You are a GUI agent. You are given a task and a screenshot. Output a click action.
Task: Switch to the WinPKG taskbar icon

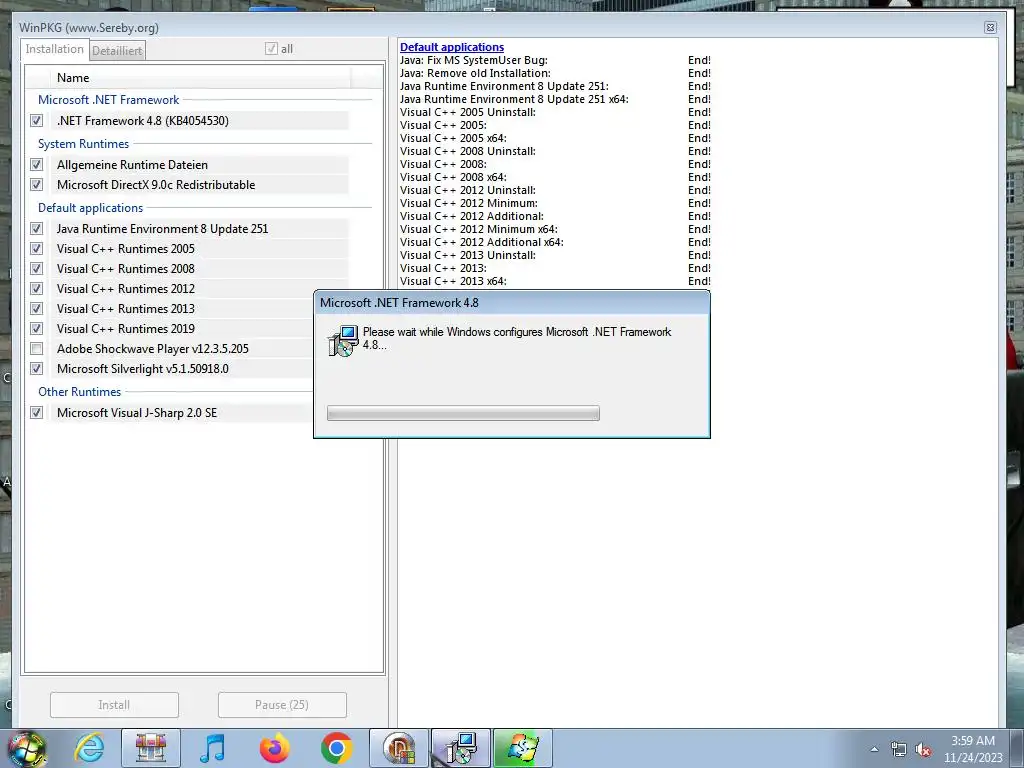(399, 748)
